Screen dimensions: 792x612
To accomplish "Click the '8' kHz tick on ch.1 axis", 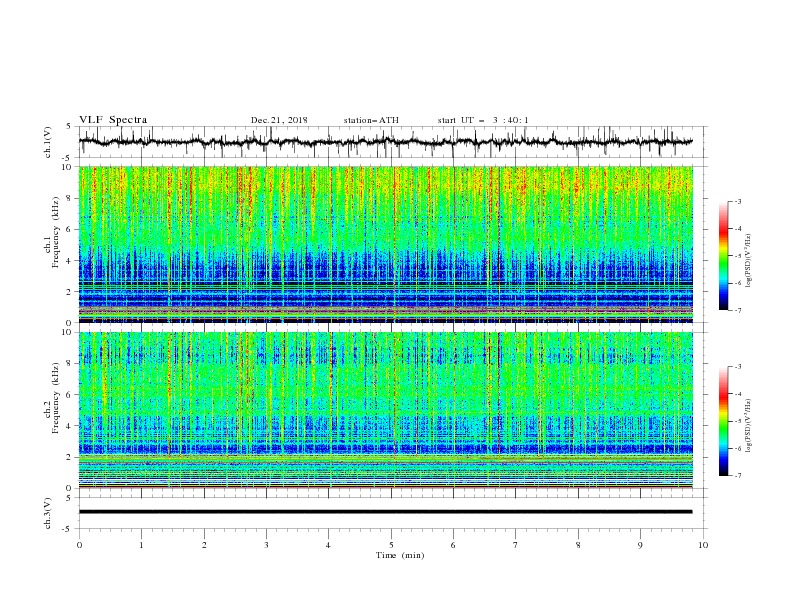I will [71, 198].
